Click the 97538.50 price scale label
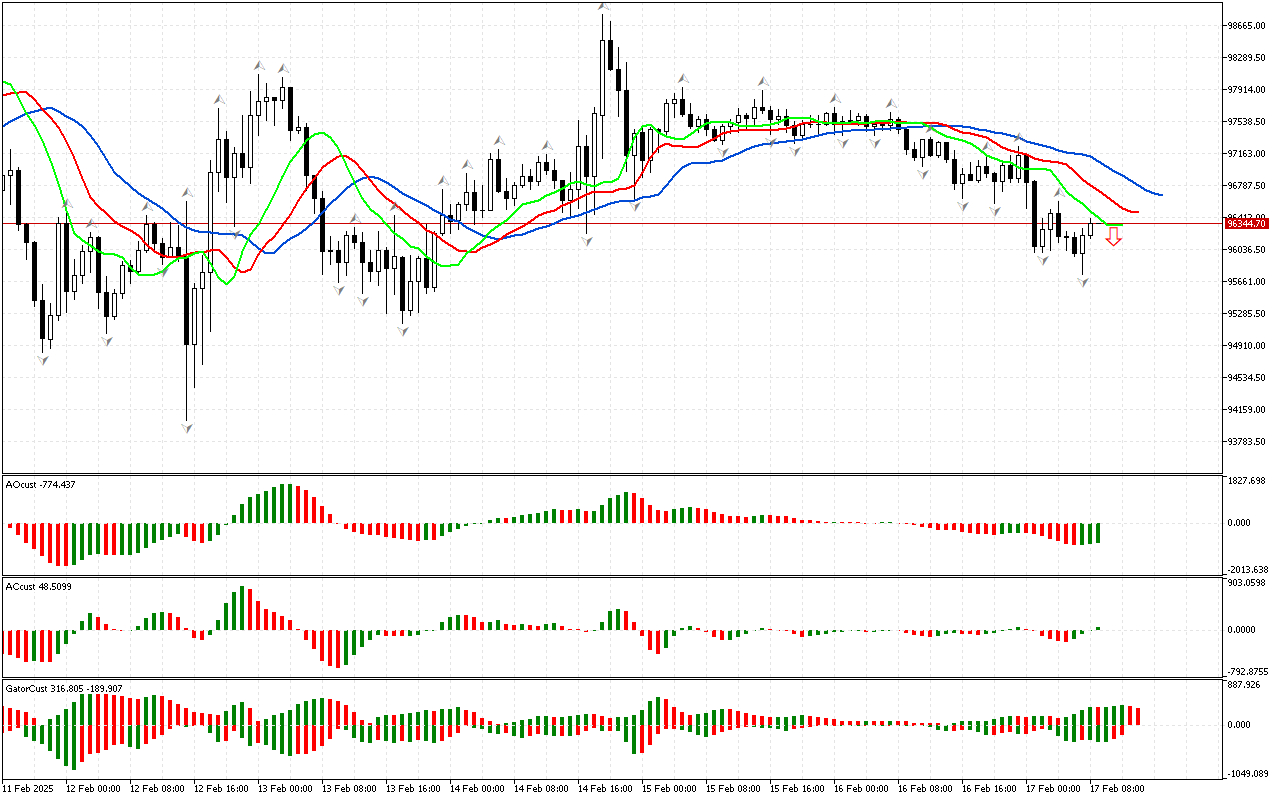This screenshot has height=800, width=1280. pyautogui.click(x=1248, y=122)
